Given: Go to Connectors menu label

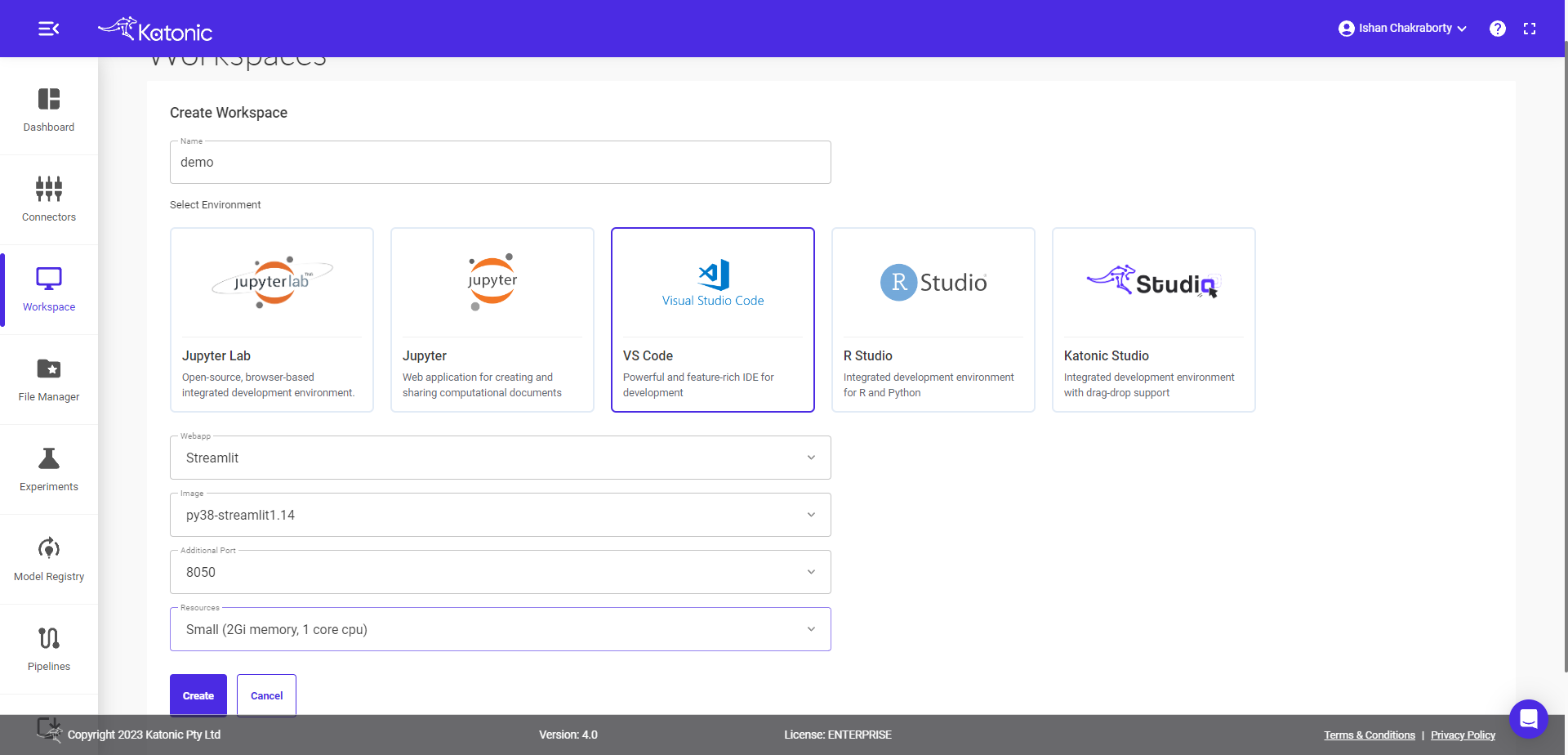Looking at the screenshot, I should click(x=49, y=217).
